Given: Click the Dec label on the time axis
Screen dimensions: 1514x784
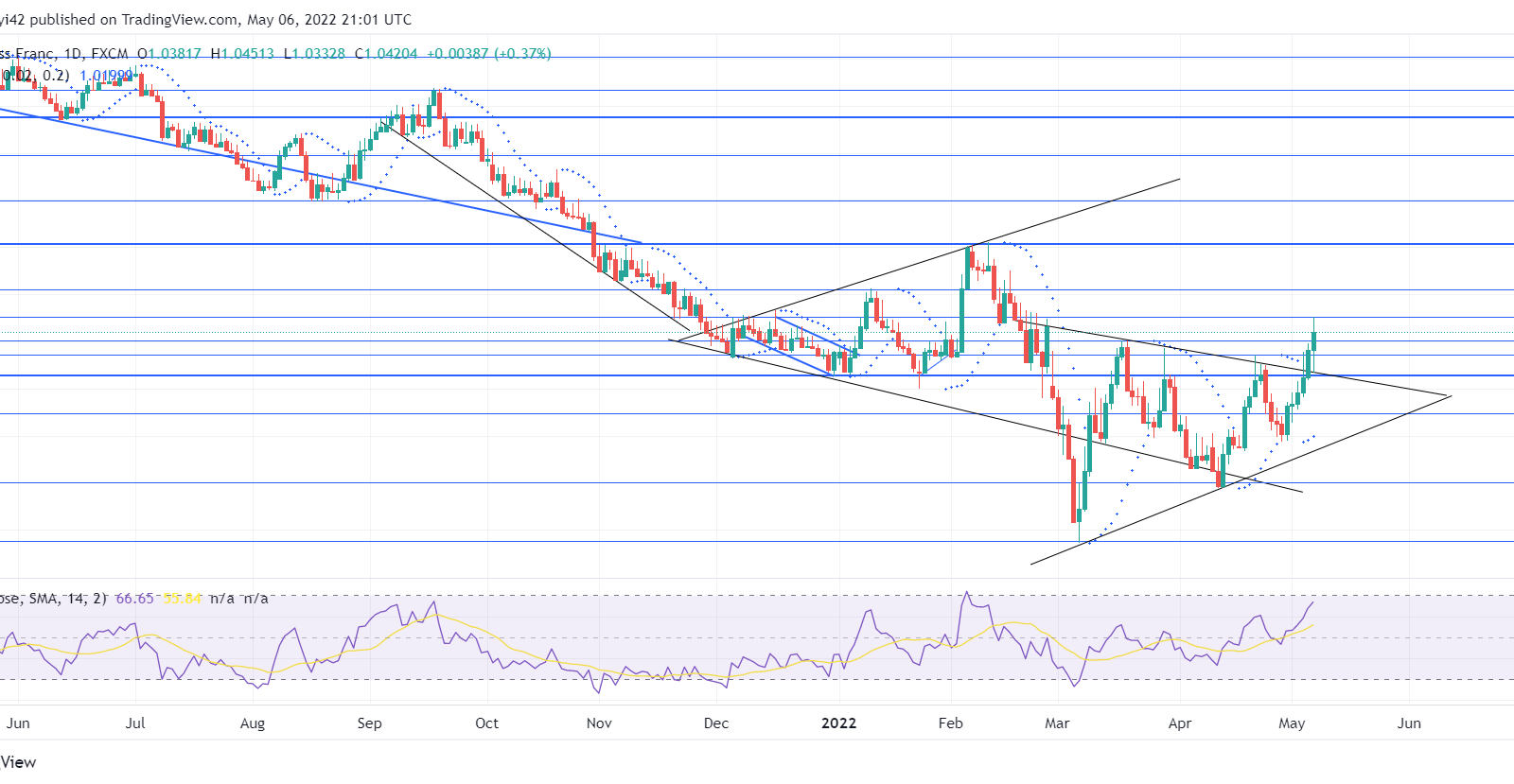Looking at the screenshot, I should coord(716,723).
